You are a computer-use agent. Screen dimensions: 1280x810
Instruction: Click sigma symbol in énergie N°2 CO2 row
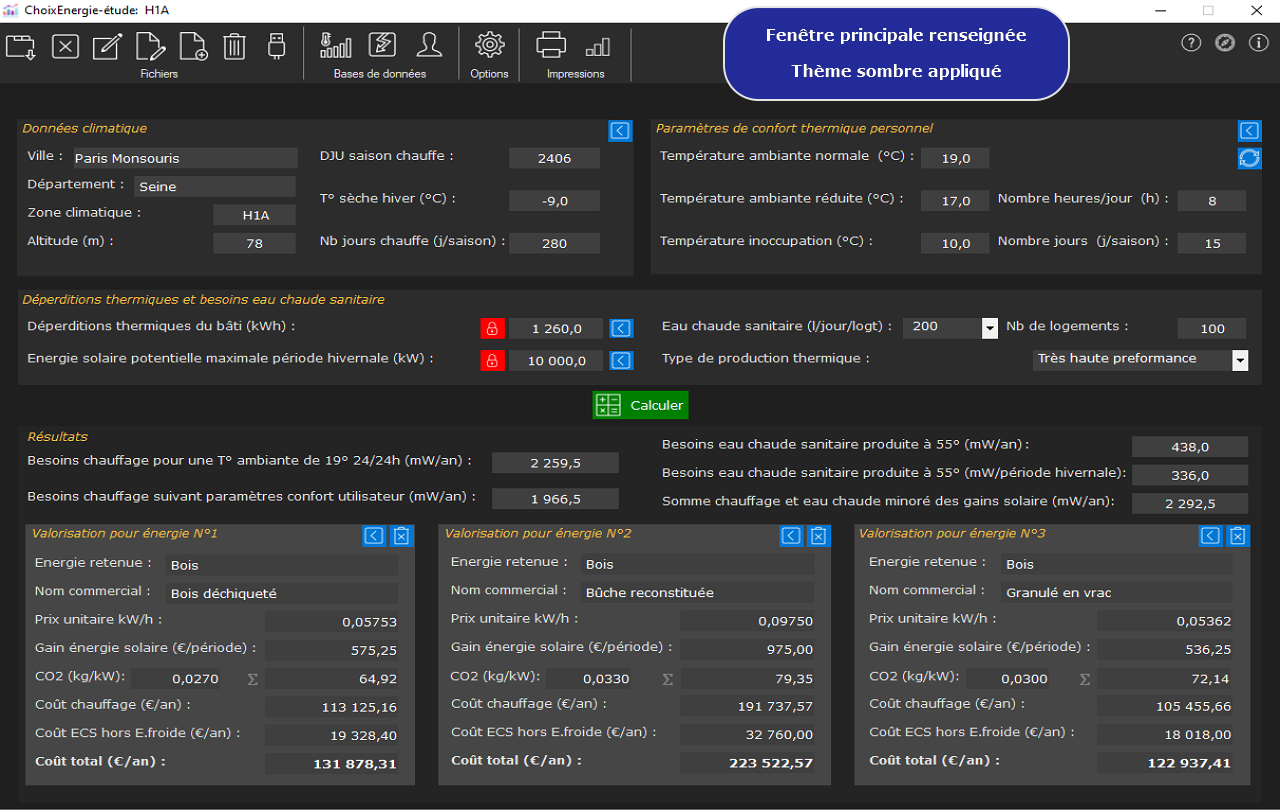pos(667,679)
